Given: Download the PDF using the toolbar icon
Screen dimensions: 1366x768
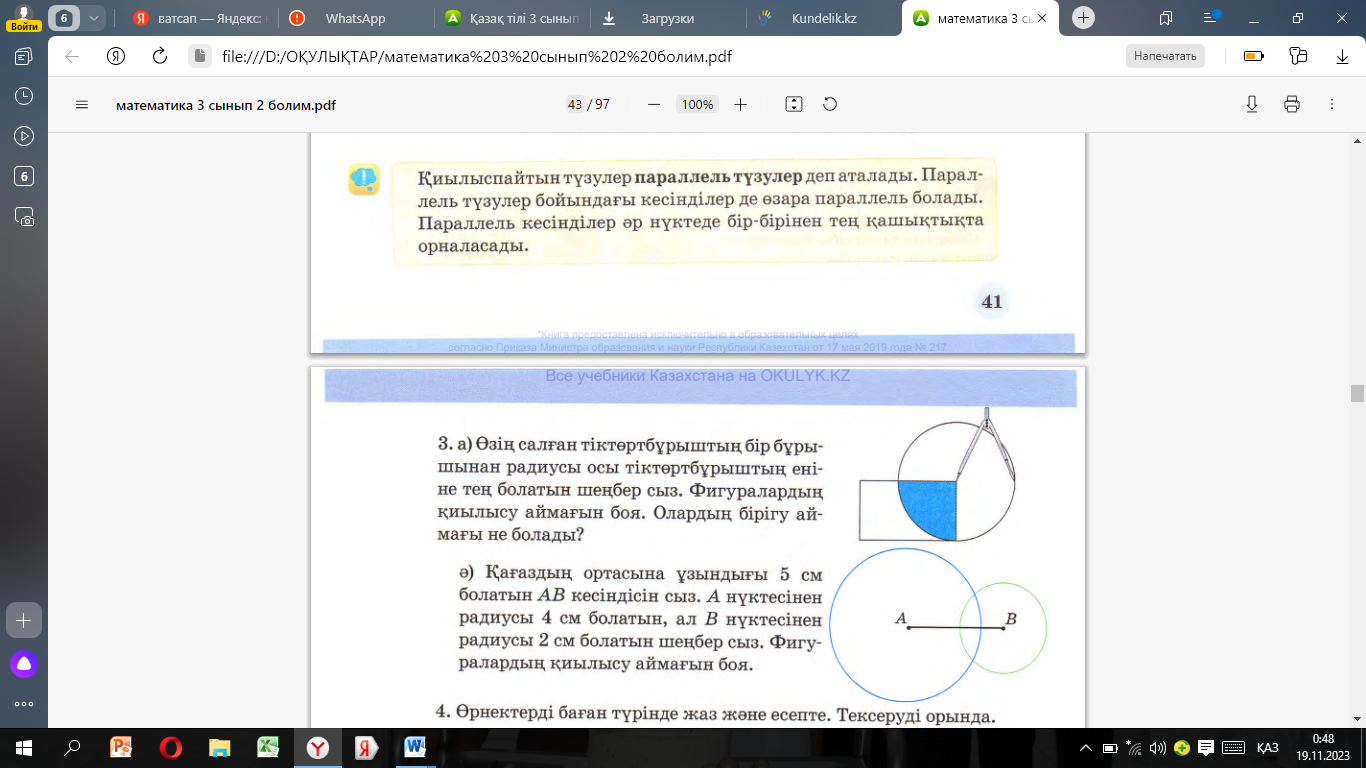Looking at the screenshot, I should pos(1251,104).
